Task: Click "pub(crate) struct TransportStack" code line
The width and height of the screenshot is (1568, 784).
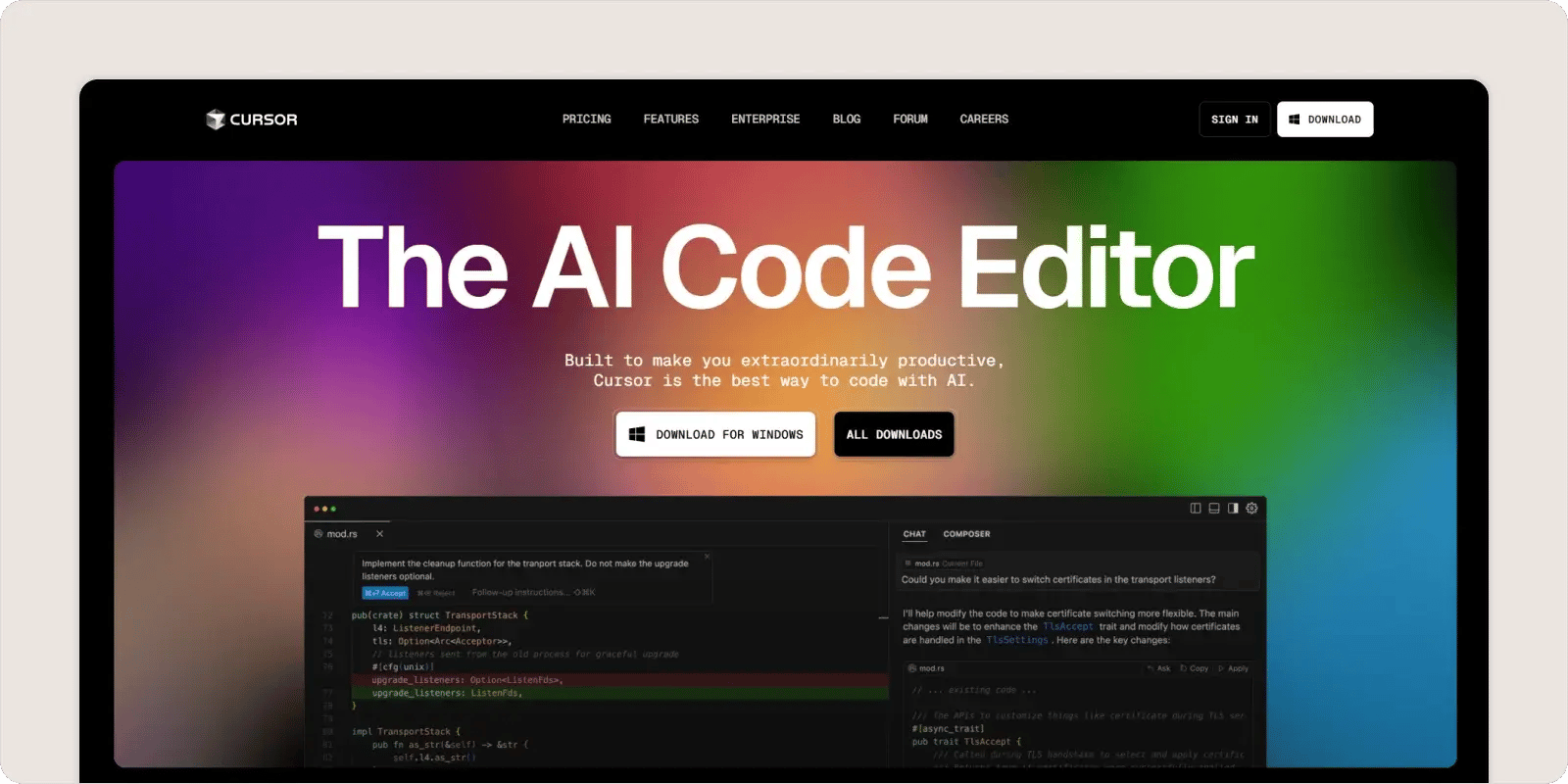Action: coord(440,615)
